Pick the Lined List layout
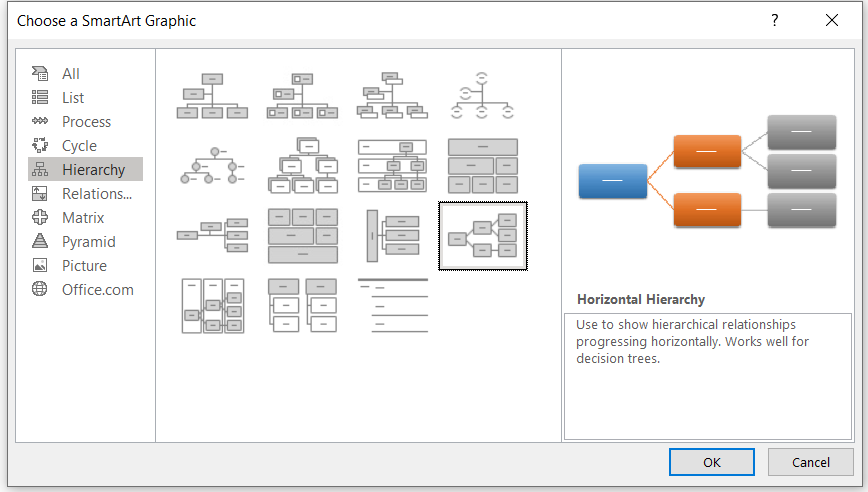This screenshot has width=868, height=492. pyautogui.click(x=392, y=305)
